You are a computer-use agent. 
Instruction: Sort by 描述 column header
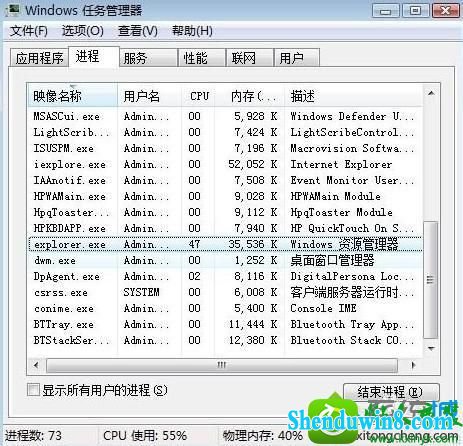click(x=353, y=96)
